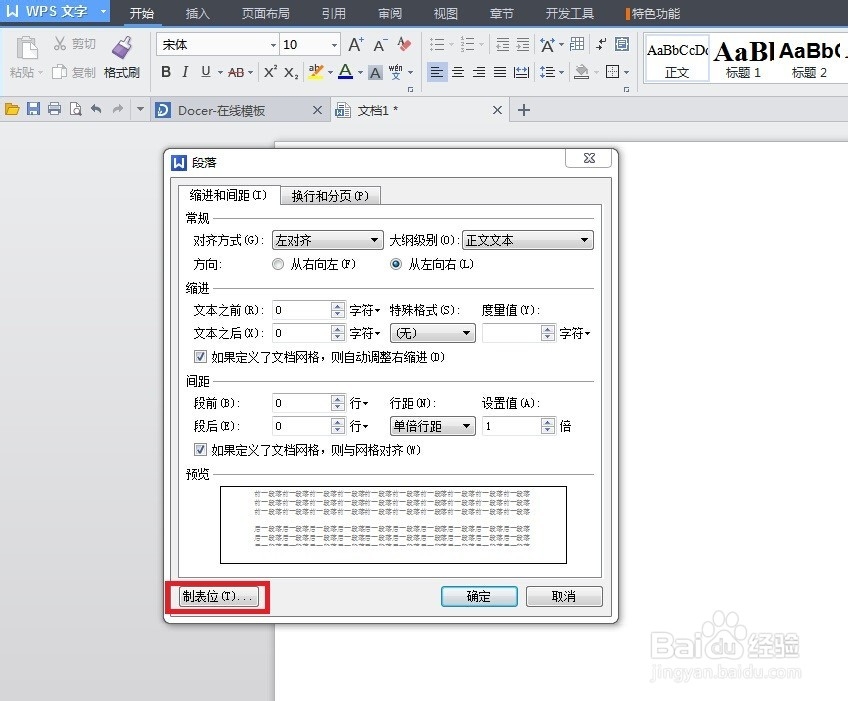Increase 段前 spacing with the stepper arrow

337,399
